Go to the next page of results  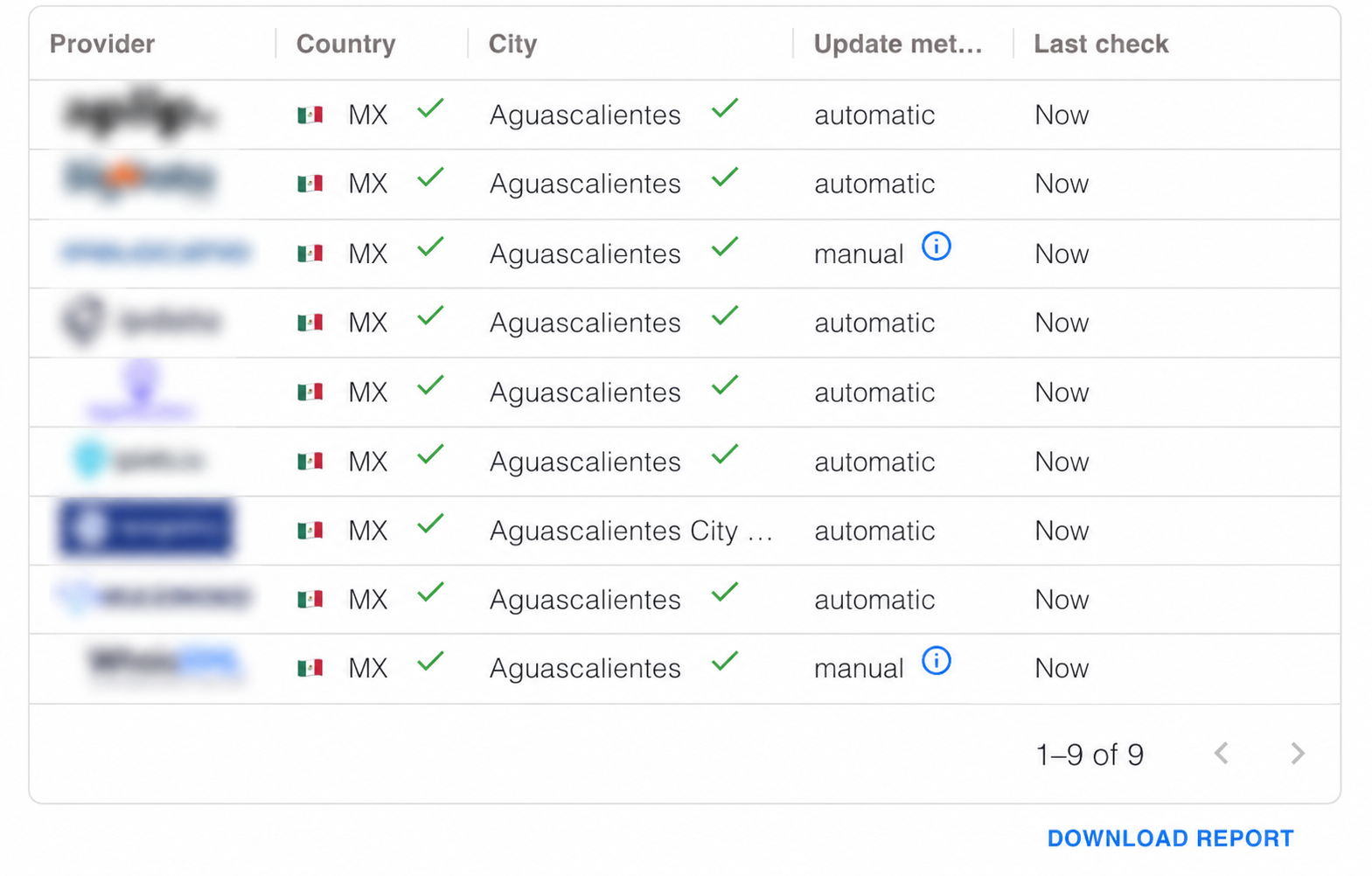click(1298, 754)
